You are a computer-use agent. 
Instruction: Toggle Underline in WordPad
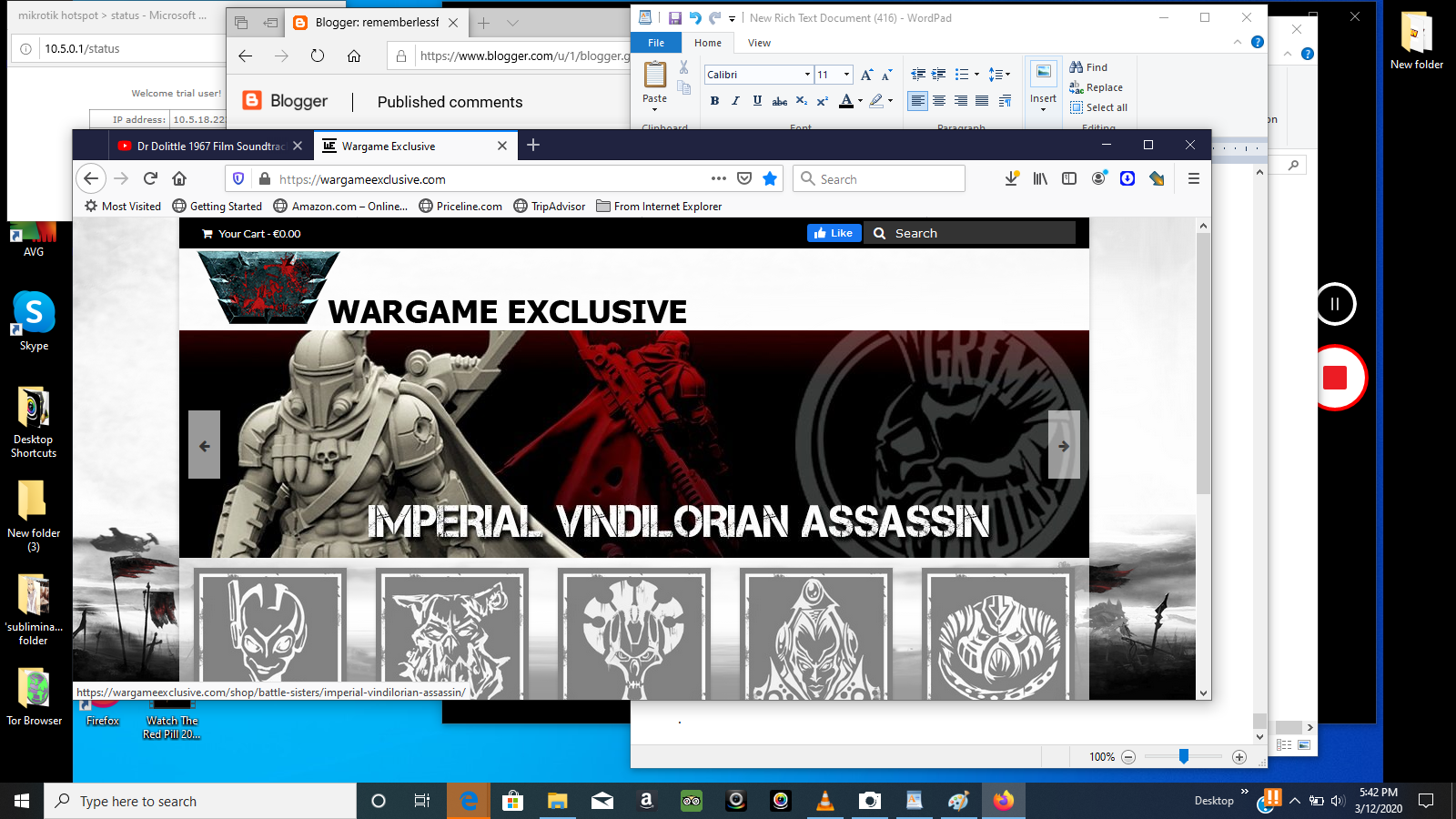click(757, 101)
